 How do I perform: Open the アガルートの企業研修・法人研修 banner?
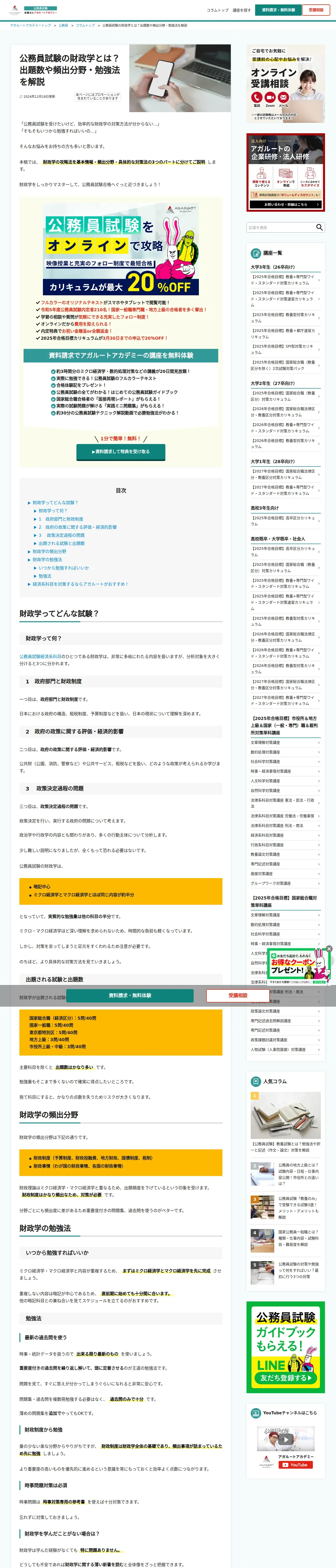[x=285, y=172]
